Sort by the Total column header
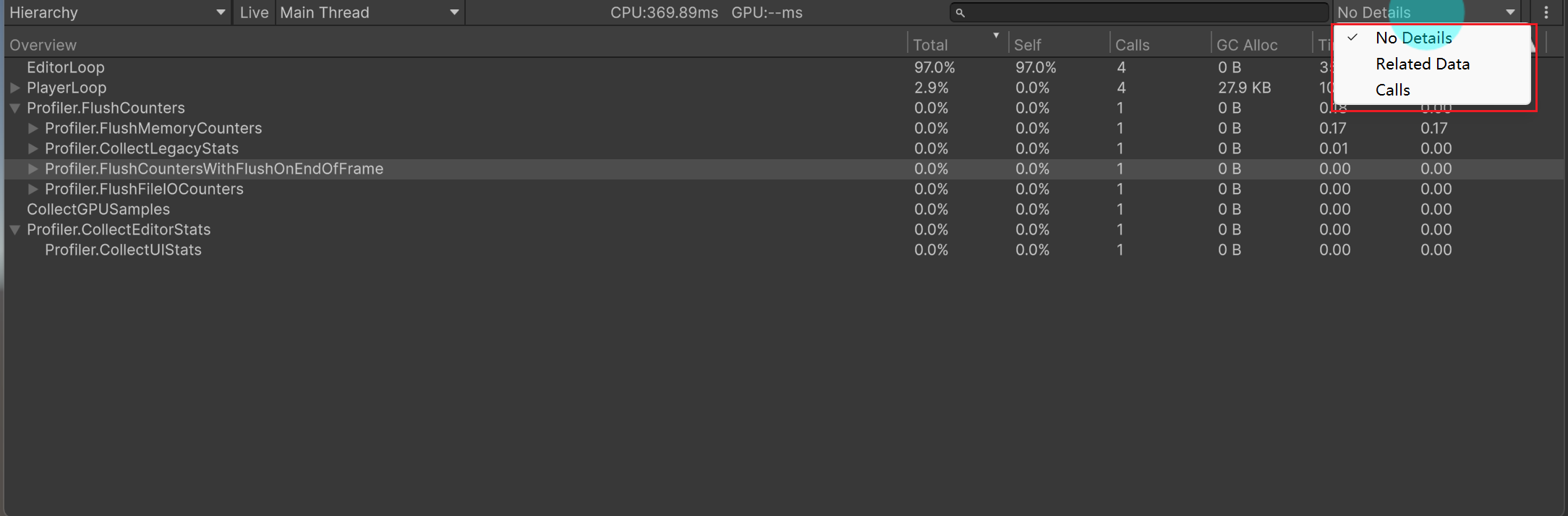 tap(930, 45)
